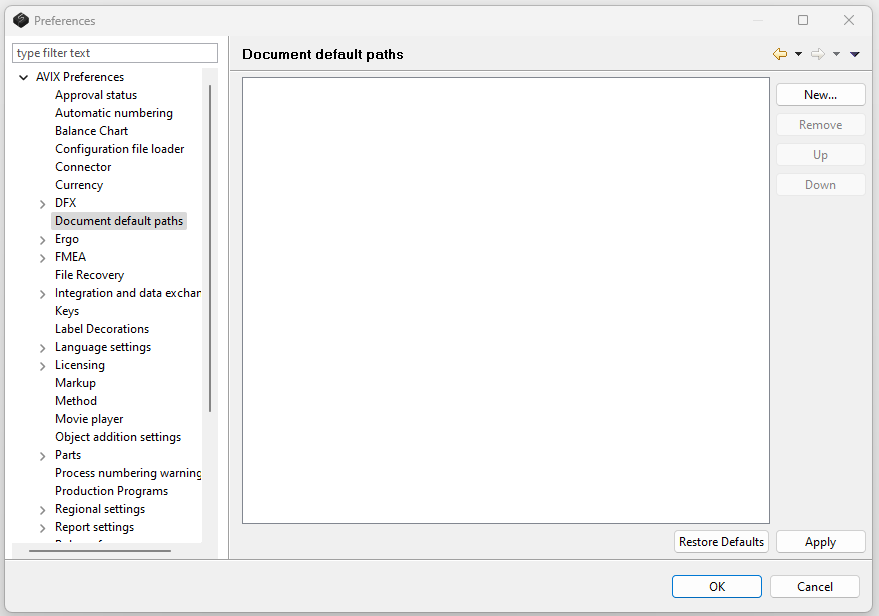The image size is (879, 616).
Task: Open the back history dropdown arrow
Action: [x=798, y=54]
